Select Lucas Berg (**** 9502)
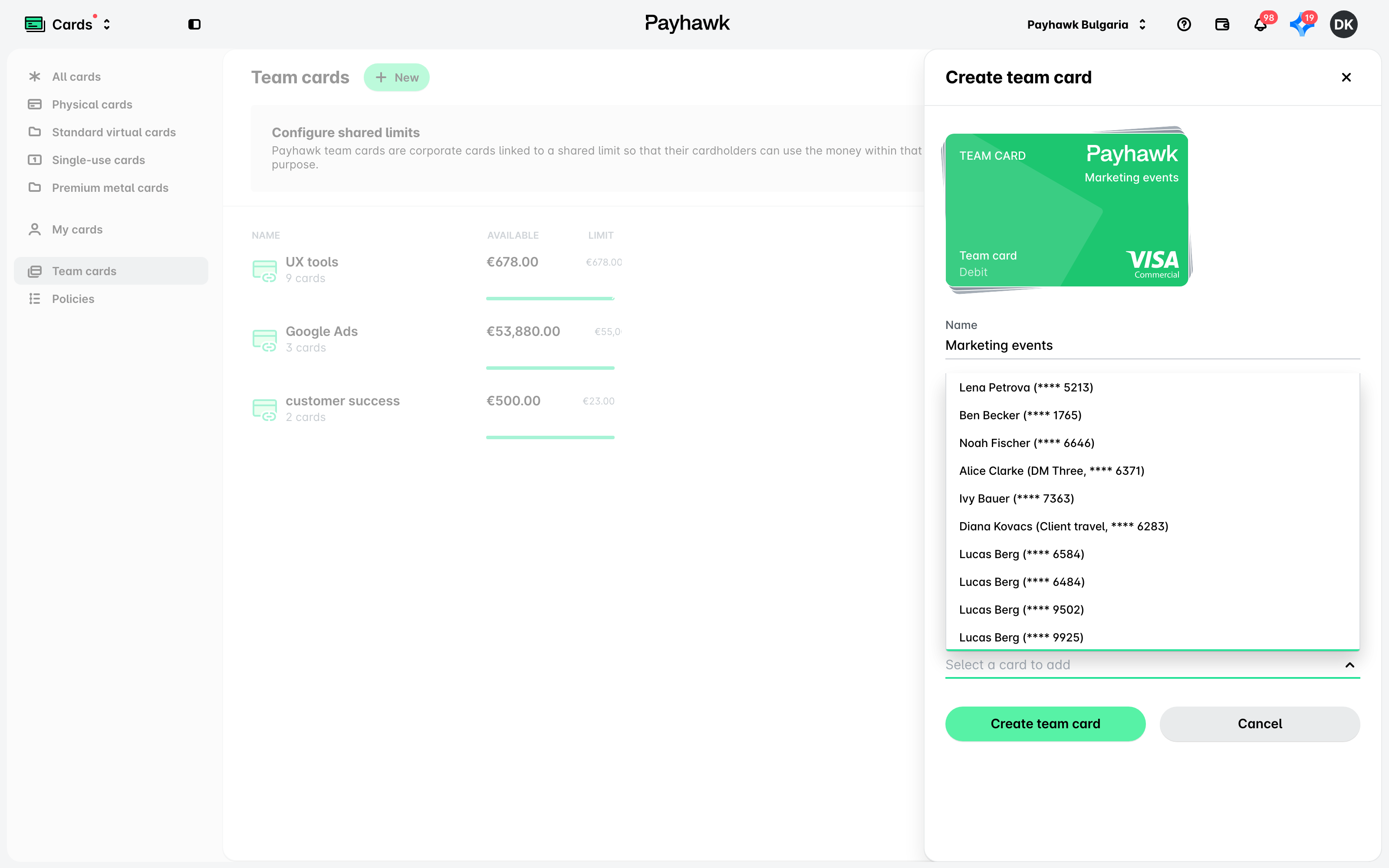The height and width of the screenshot is (868, 1389). (1152, 610)
